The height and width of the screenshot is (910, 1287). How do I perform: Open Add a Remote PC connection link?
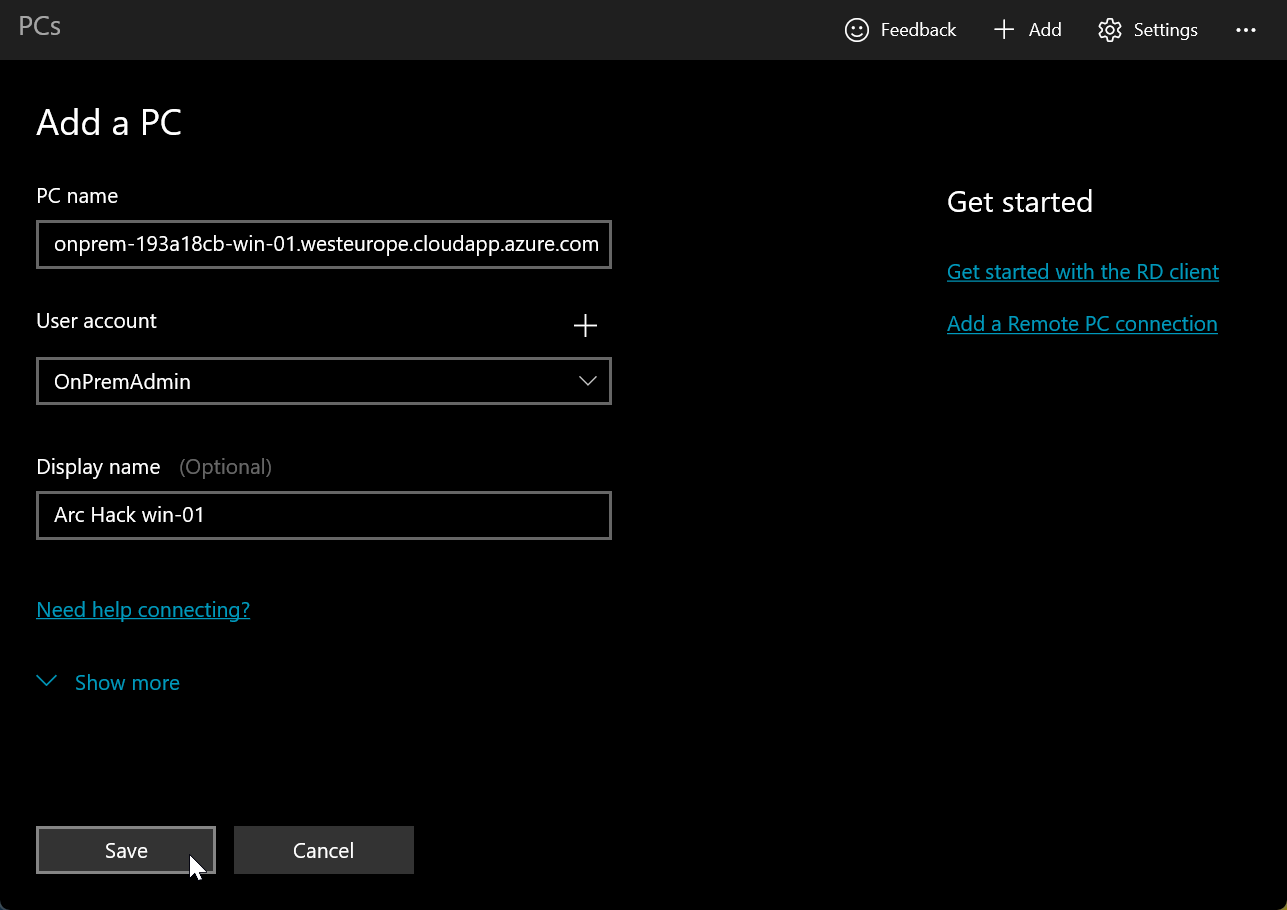[1082, 323]
